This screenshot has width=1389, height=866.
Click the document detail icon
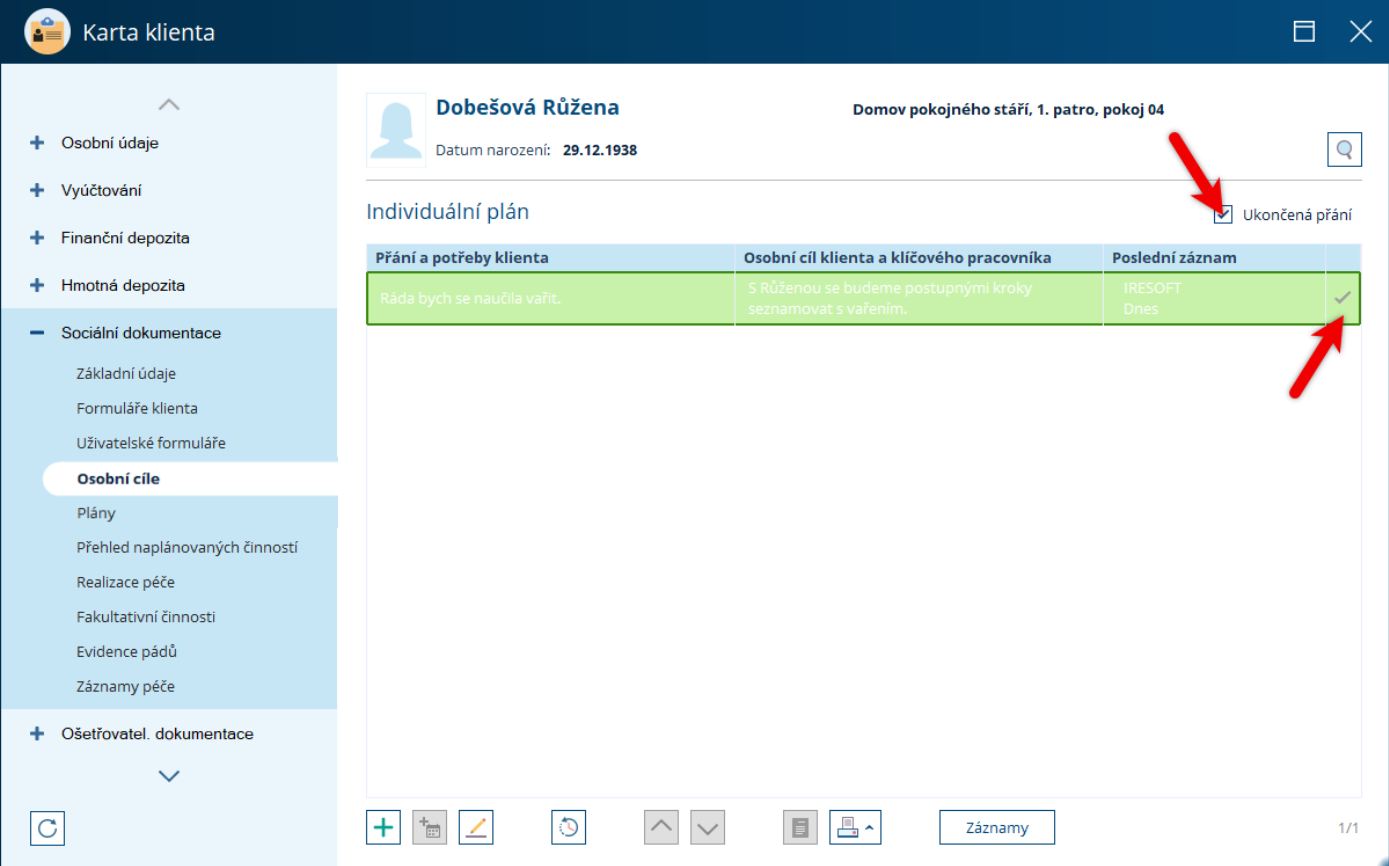point(800,827)
